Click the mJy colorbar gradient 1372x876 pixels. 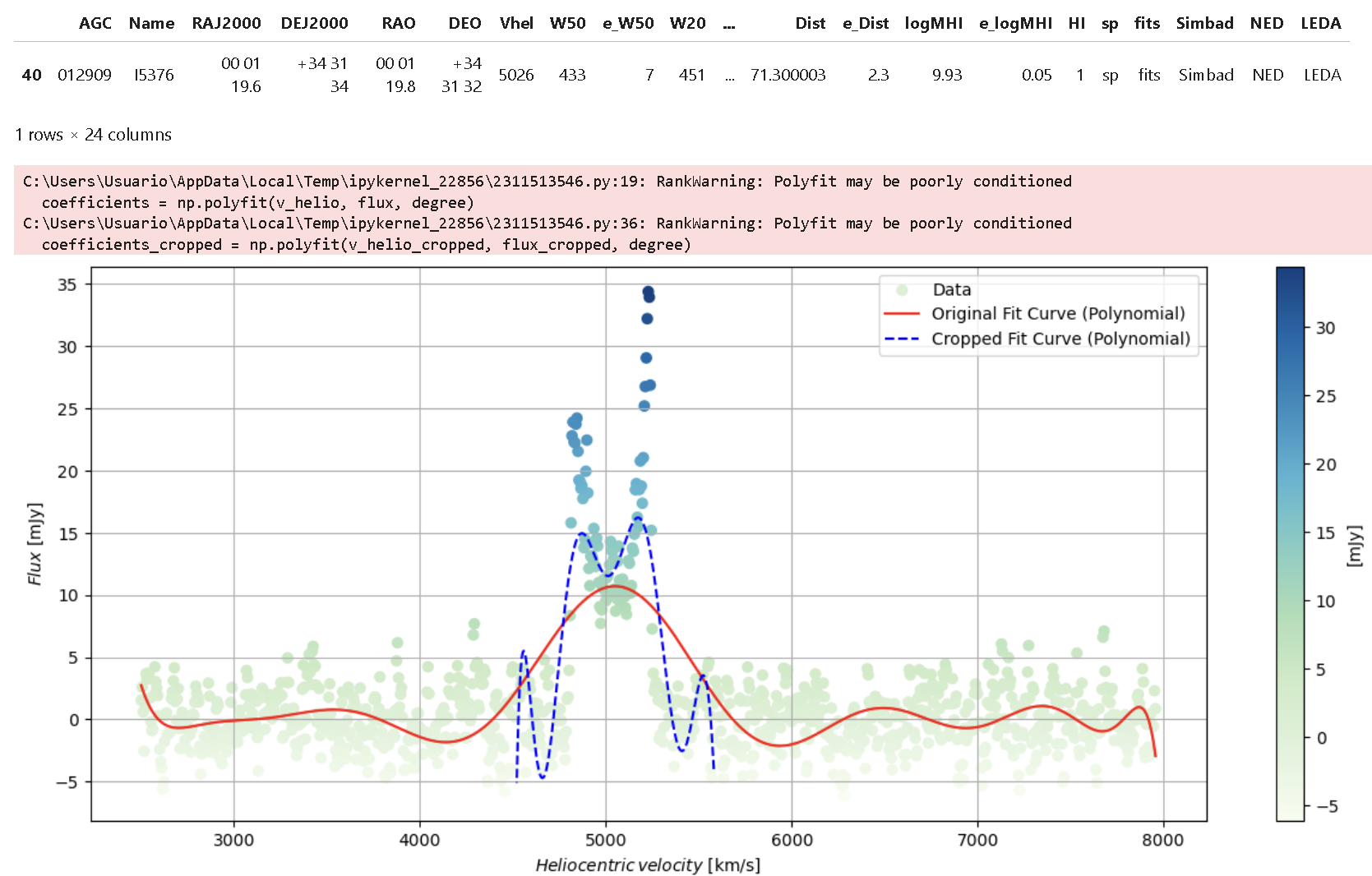[x=1290, y=543]
